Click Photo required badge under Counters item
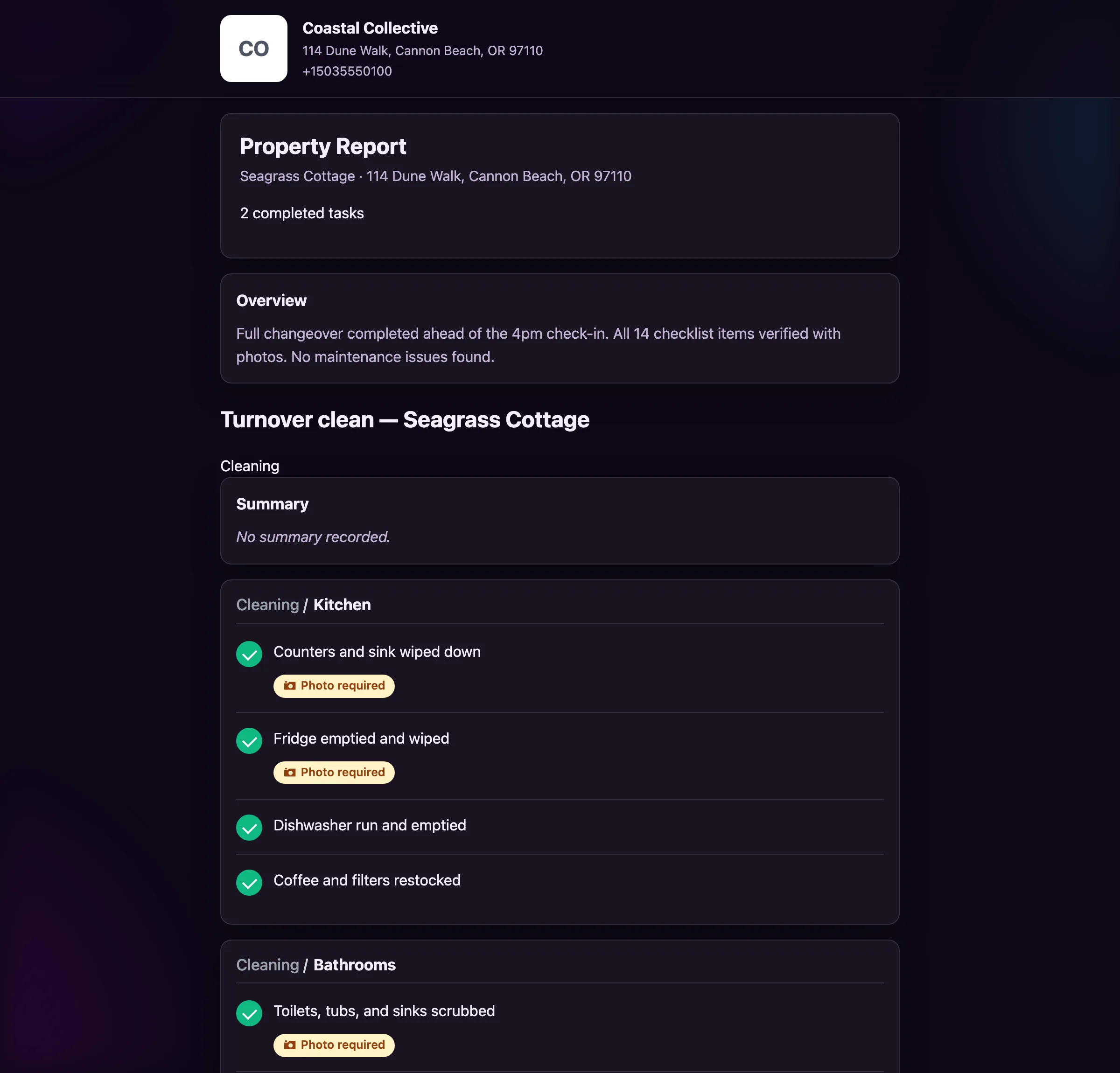 [334, 686]
